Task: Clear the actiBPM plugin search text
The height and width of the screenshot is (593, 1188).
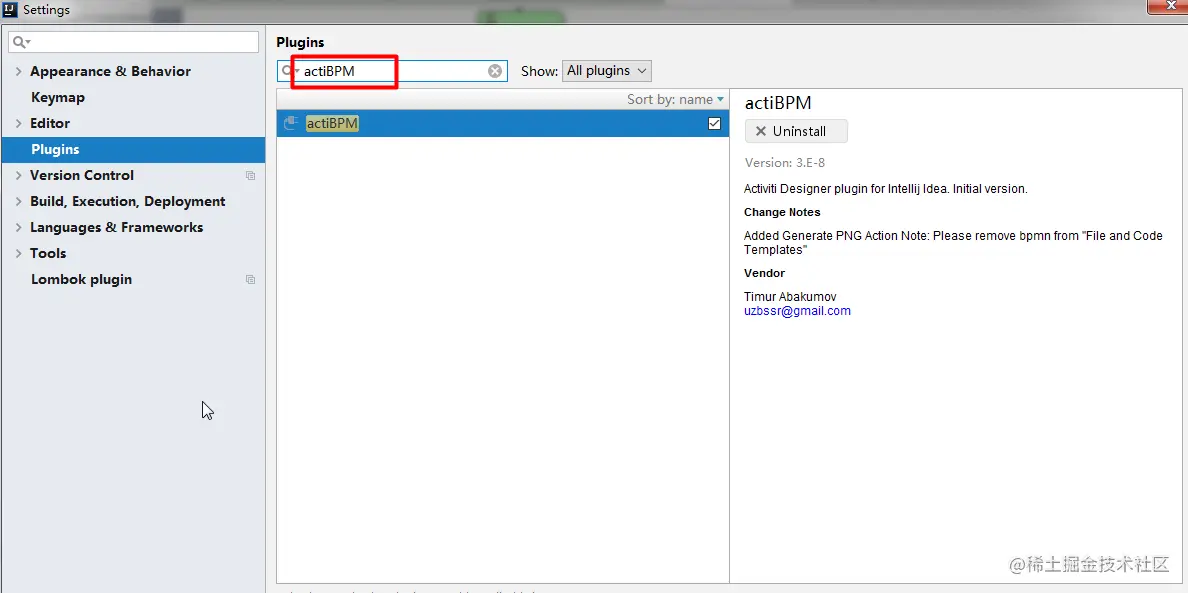Action: point(495,71)
